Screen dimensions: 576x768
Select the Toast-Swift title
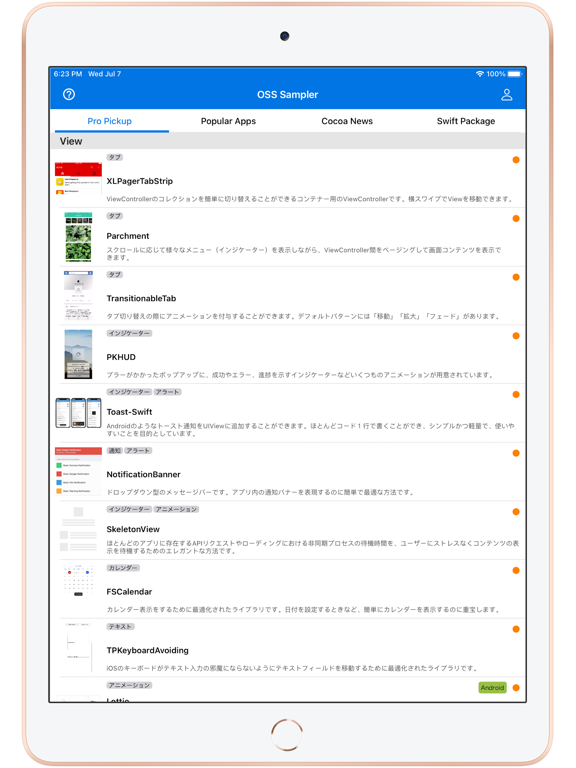(x=129, y=412)
